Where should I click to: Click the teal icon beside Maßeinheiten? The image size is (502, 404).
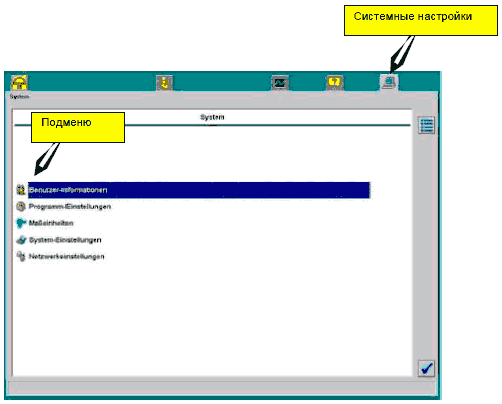21,223
